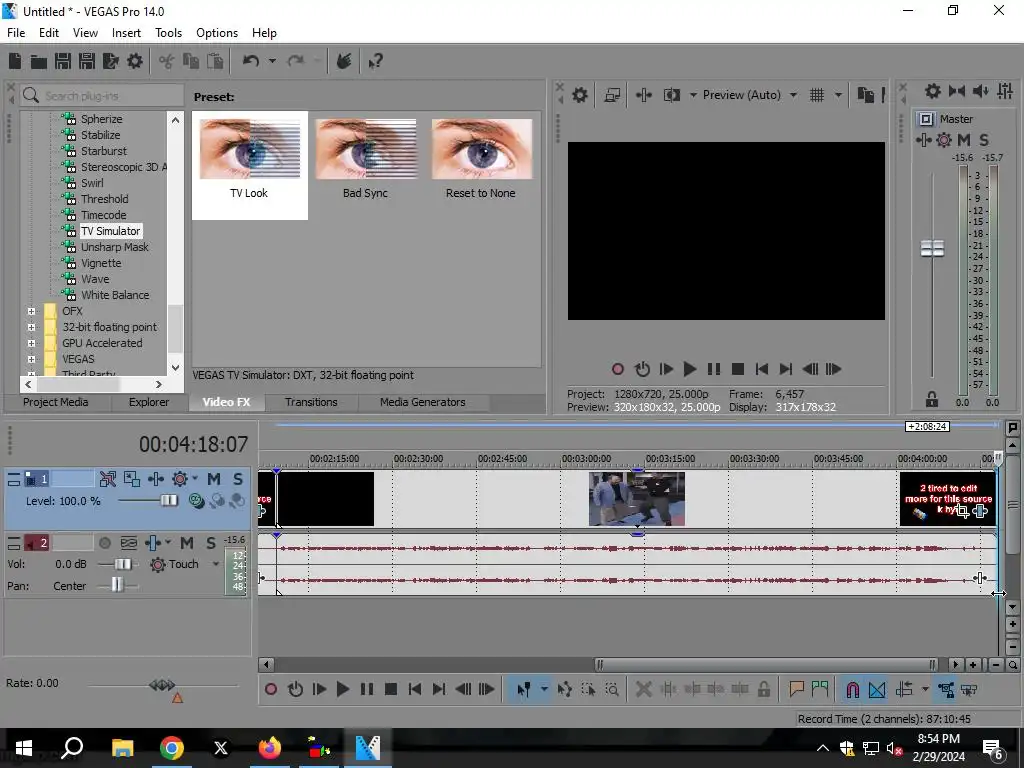Open Event Pan/Crop on the last video clip
This screenshot has height=768, width=1024.
962,511
